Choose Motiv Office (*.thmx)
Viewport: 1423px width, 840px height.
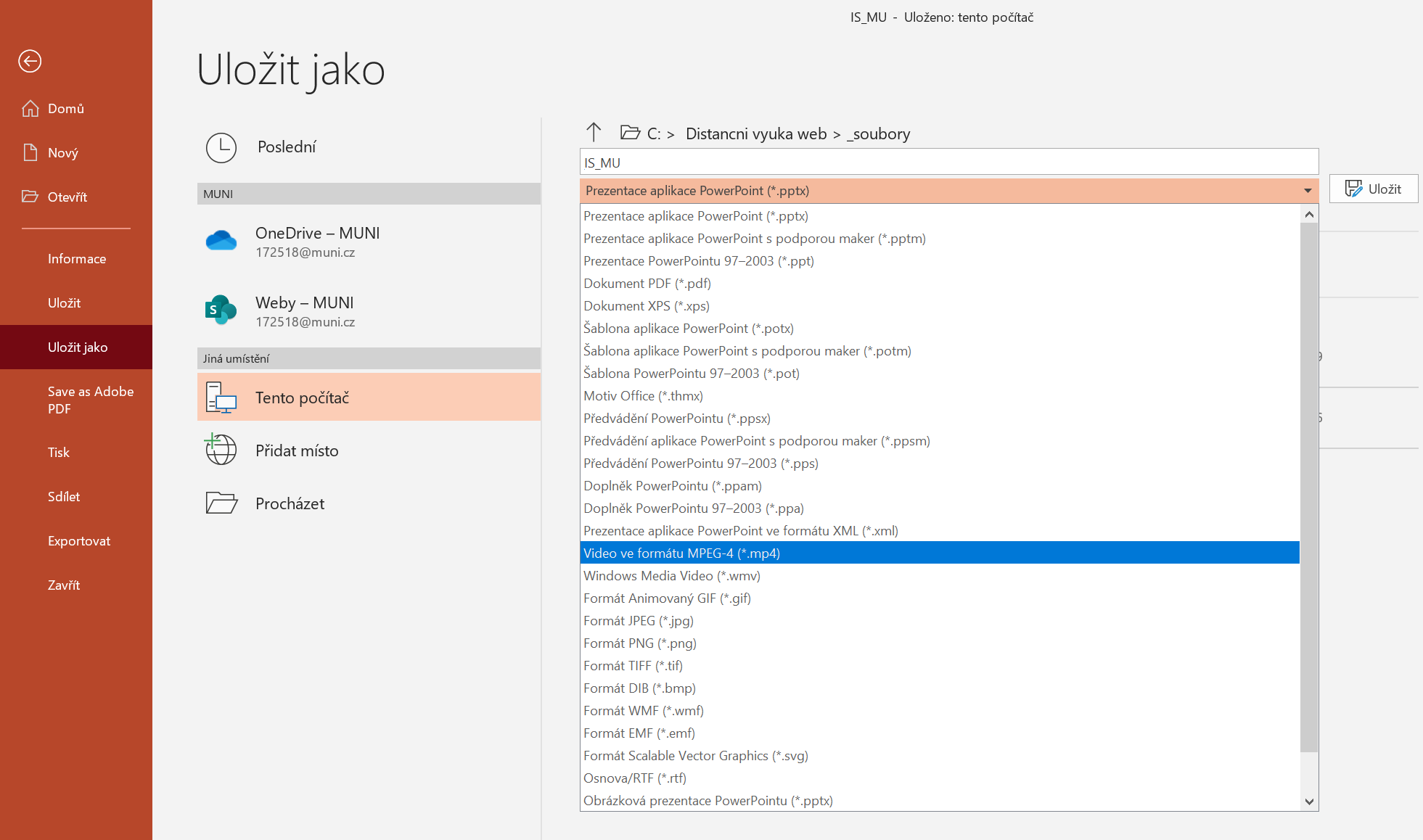[940, 396]
